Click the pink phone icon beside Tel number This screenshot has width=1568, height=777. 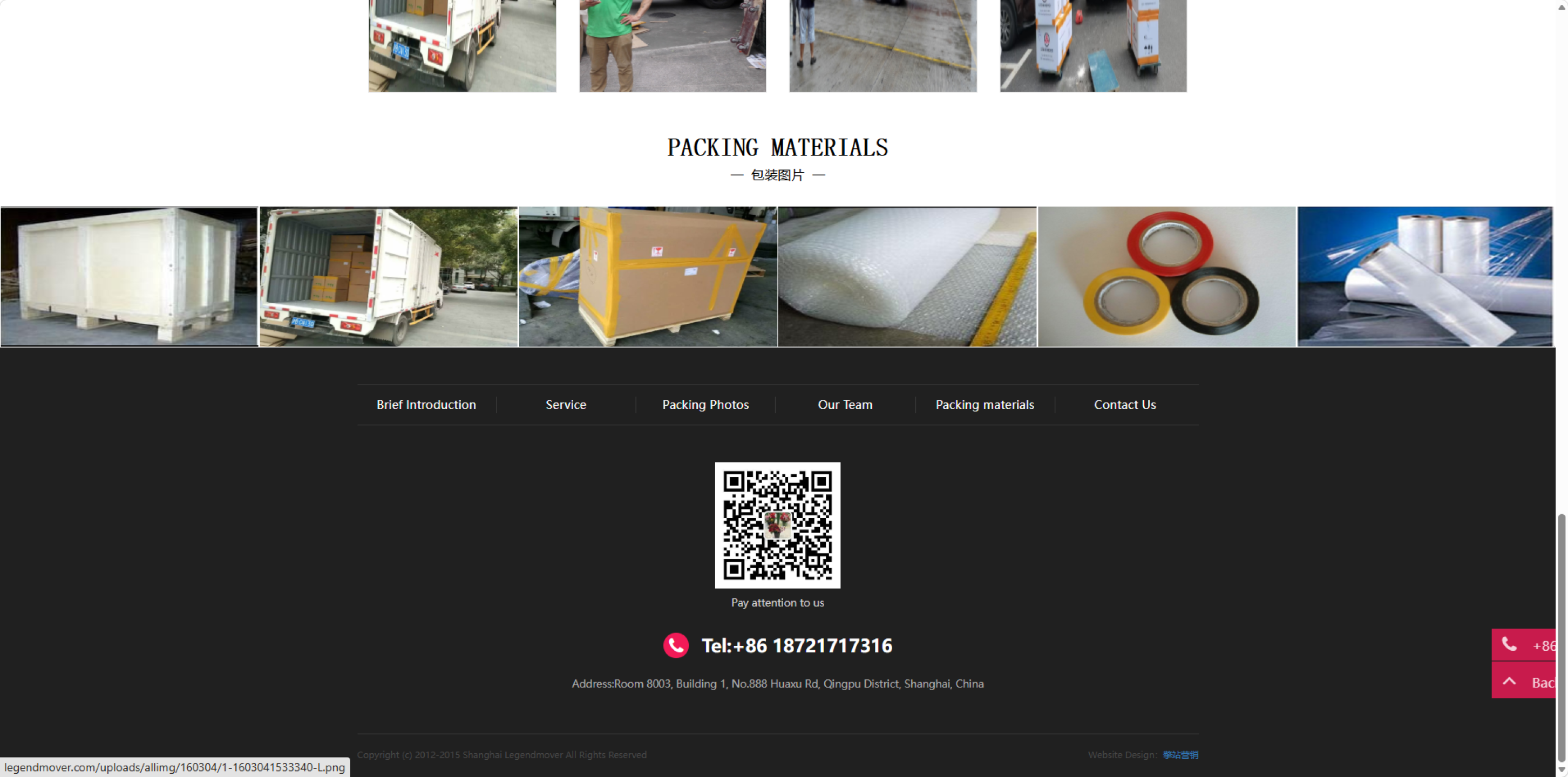coord(676,645)
